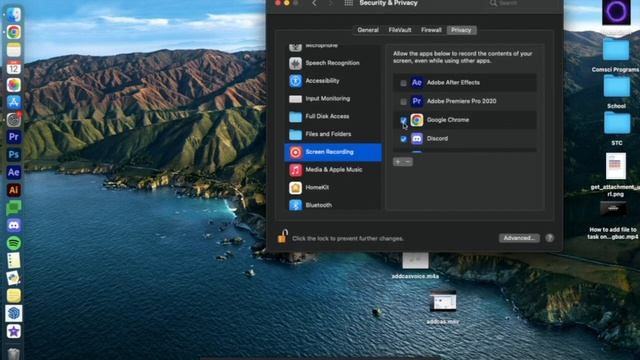Select Speech Recognition in privacy list
This screenshot has width=640, height=360.
(333, 63)
